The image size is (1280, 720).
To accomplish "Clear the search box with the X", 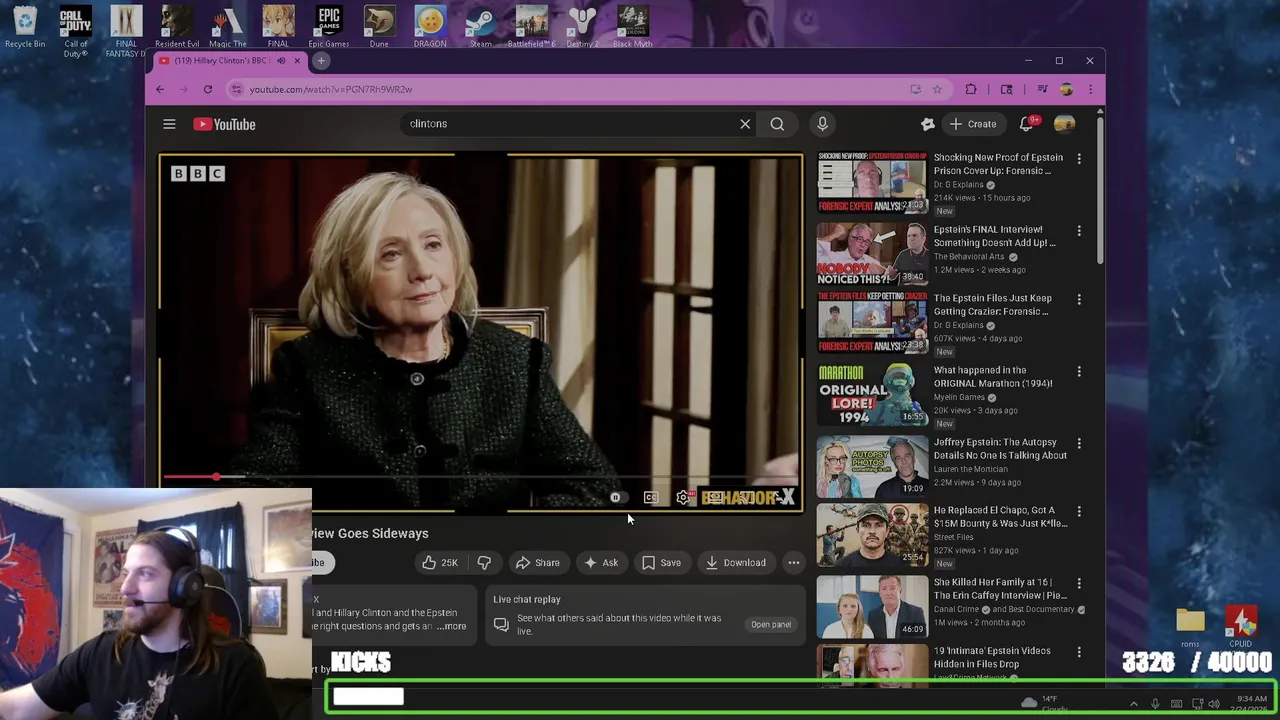I will pos(745,124).
